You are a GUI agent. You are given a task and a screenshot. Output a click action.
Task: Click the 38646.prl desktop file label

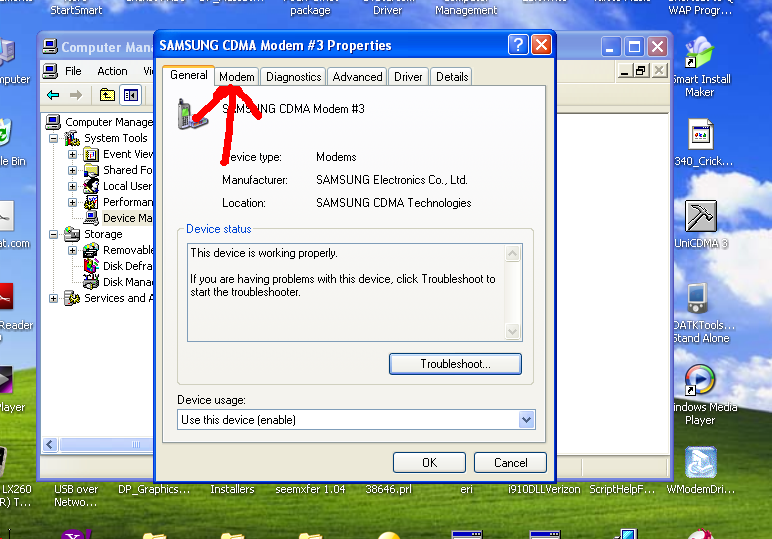pos(388,489)
